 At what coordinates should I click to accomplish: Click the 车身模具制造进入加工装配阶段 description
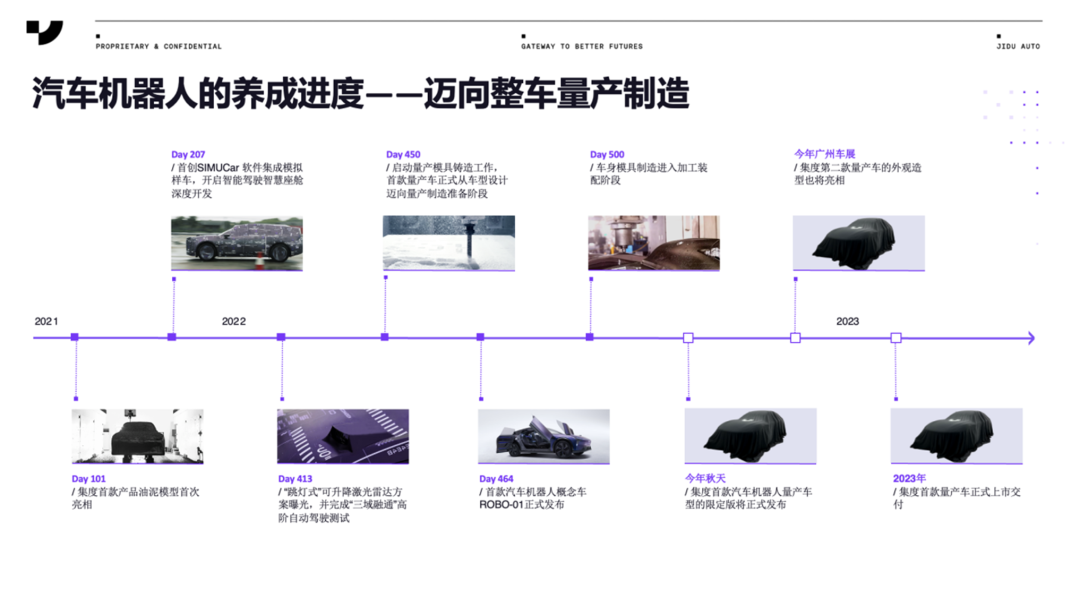coord(648,174)
